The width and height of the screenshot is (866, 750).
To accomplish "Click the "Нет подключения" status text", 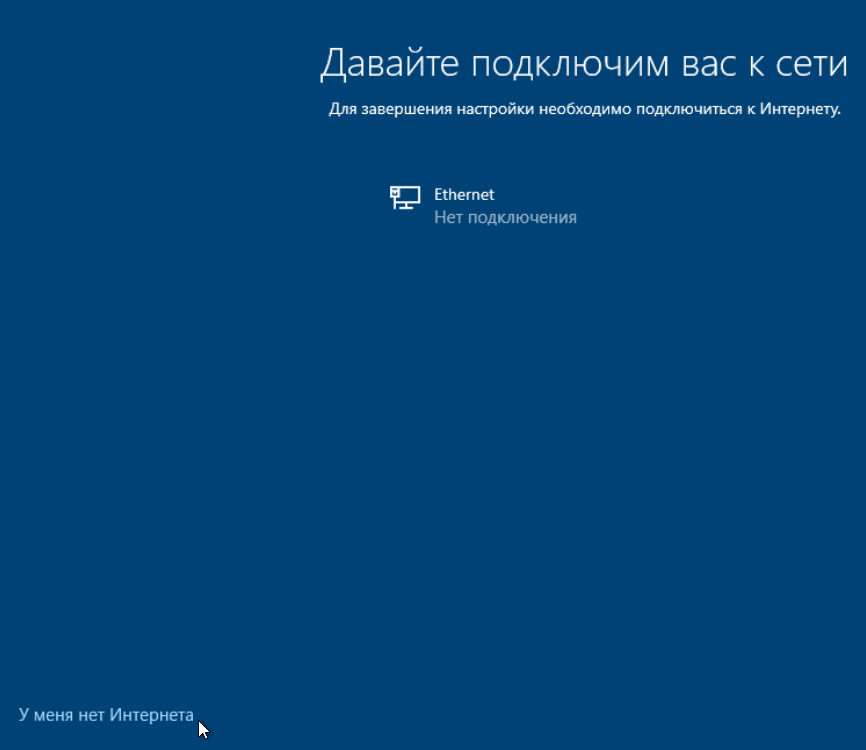I will click(505, 217).
